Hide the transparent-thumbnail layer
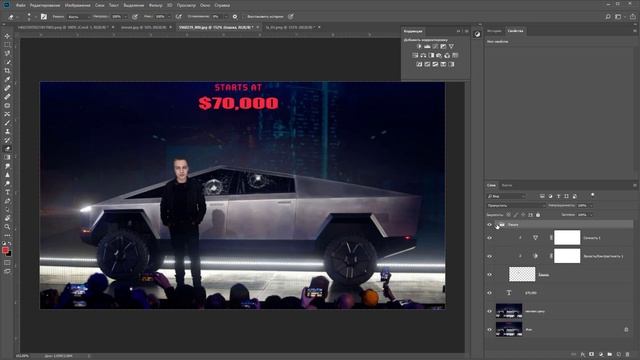Viewport: 640px width, 360px height. coord(489,274)
